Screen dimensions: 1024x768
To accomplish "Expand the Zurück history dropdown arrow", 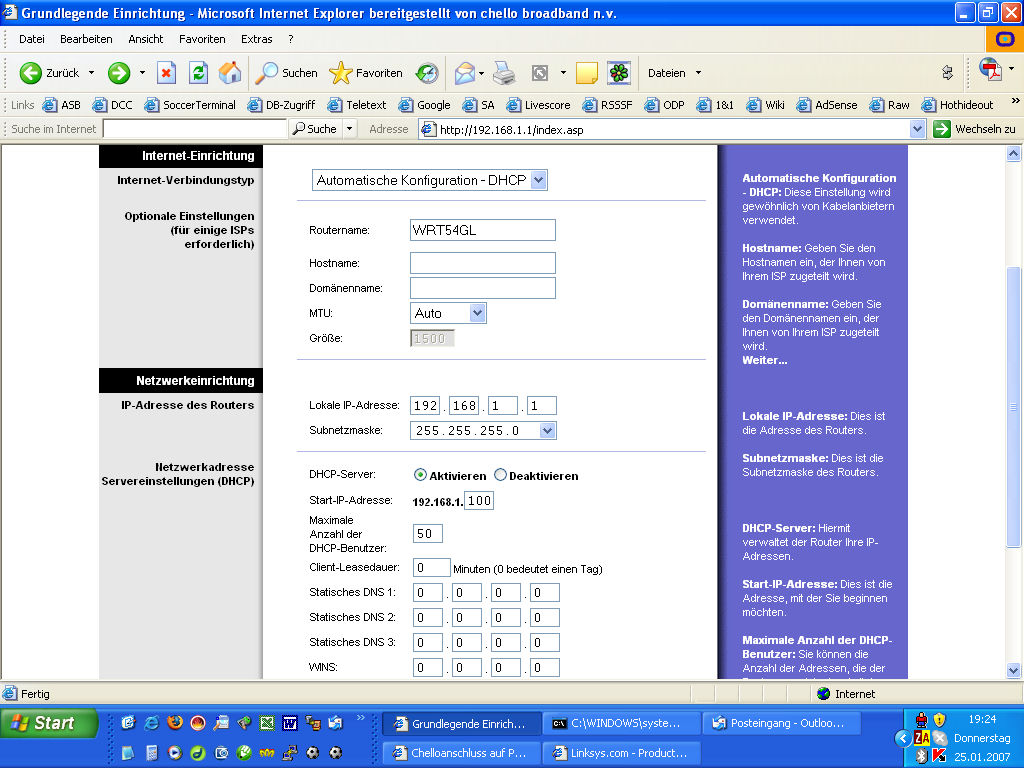I will pos(91,73).
